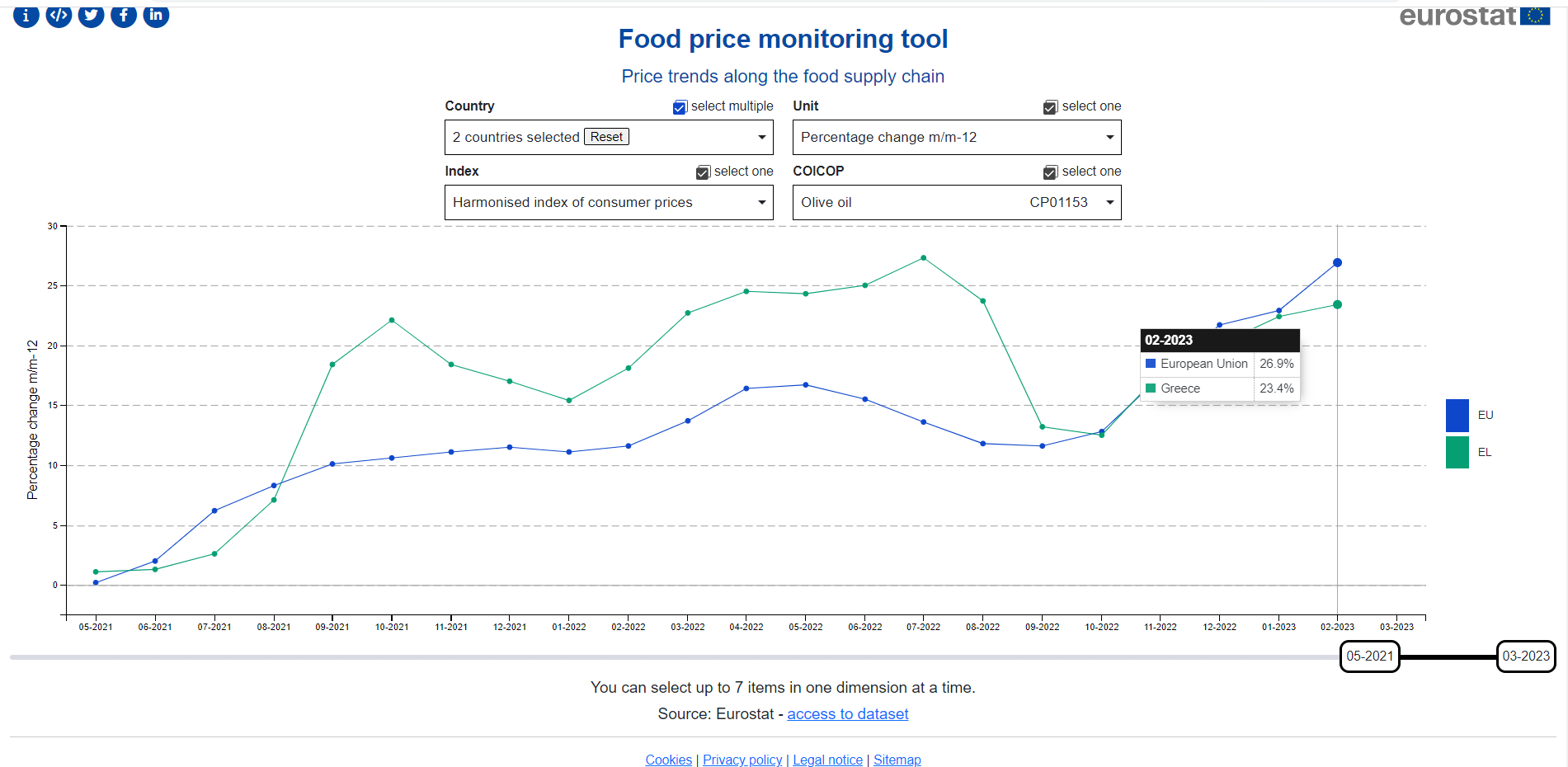This screenshot has width=1568, height=767.
Task: Open the Olive oil COICOP dropdown
Action: [x=956, y=203]
